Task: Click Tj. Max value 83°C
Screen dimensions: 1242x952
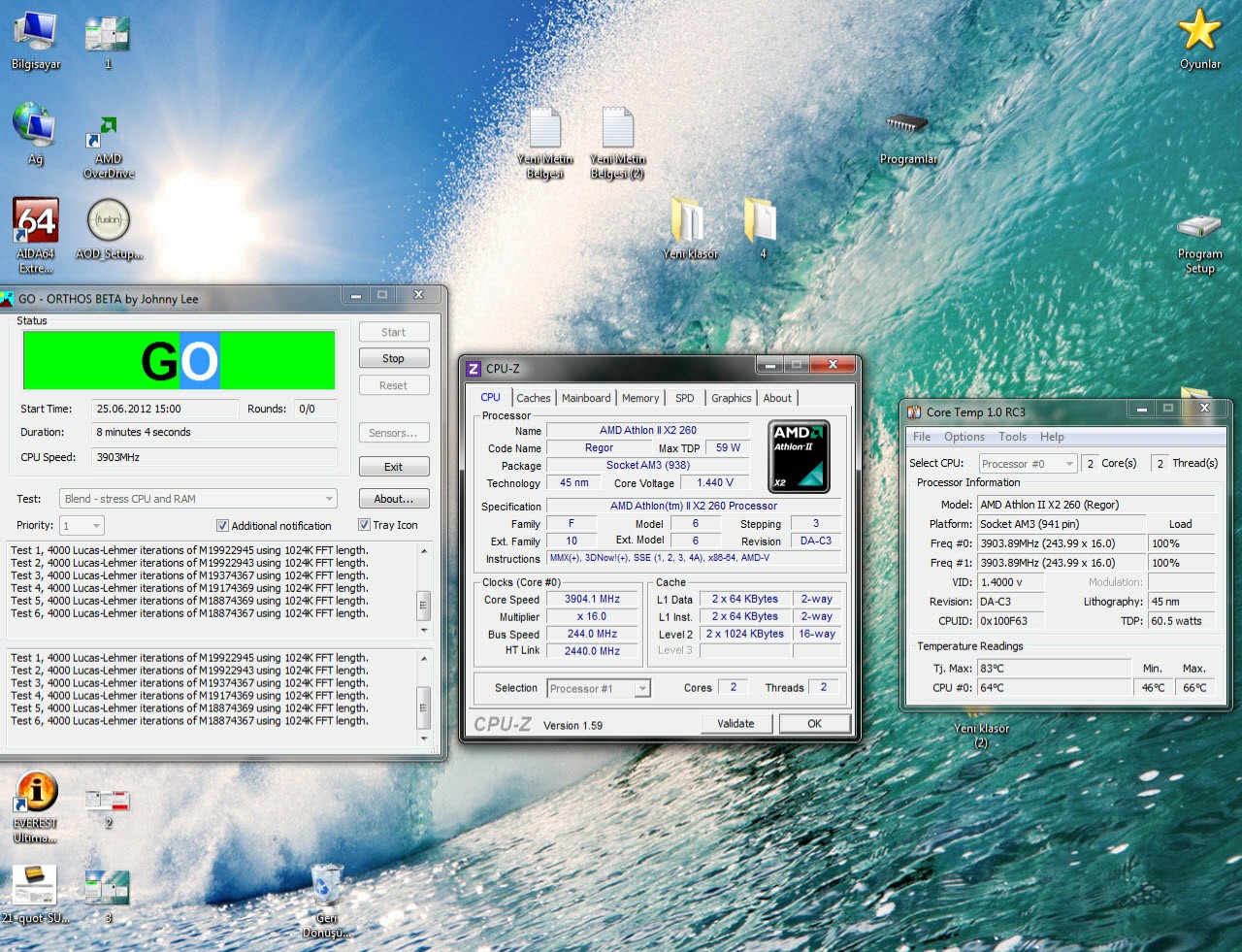Action: coord(1055,668)
